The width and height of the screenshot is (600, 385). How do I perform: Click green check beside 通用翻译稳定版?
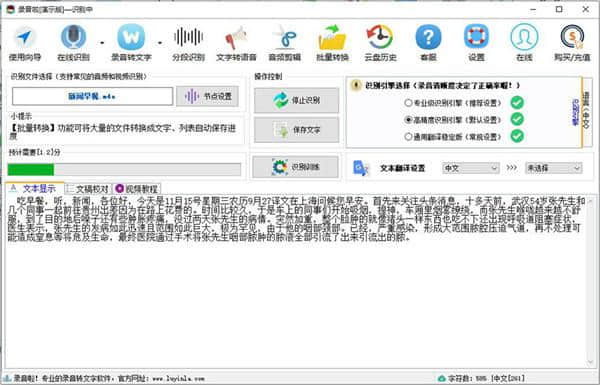pos(517,136)
